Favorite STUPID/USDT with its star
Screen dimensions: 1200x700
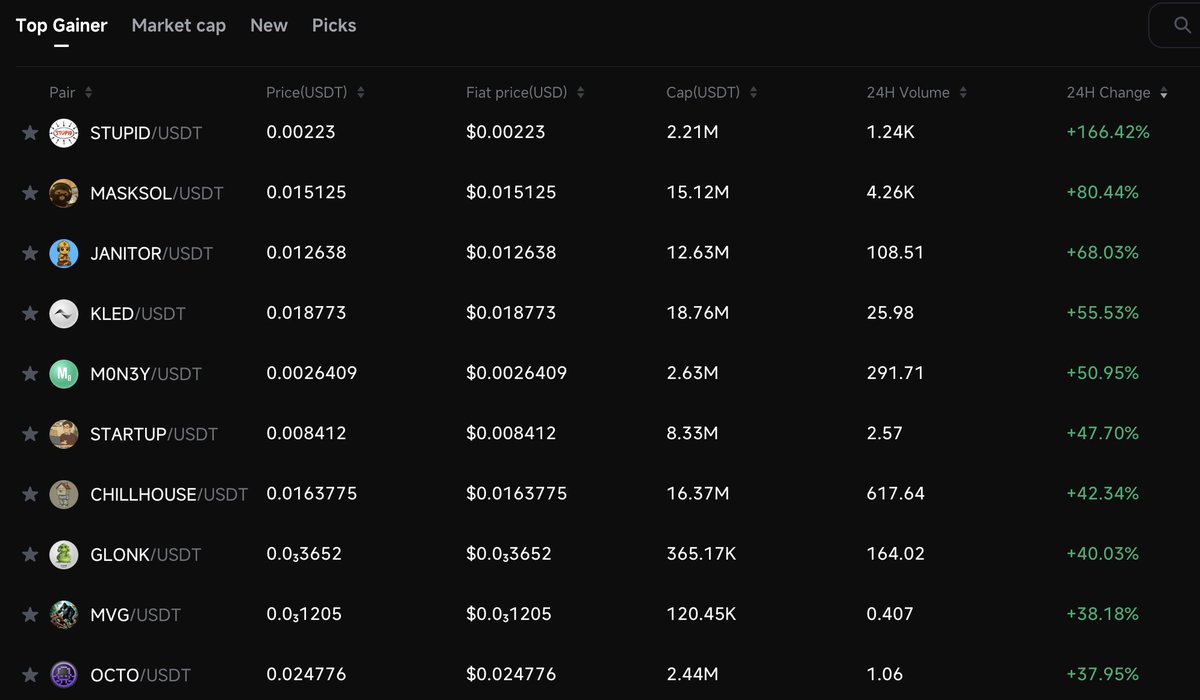(x=30, y=132)
